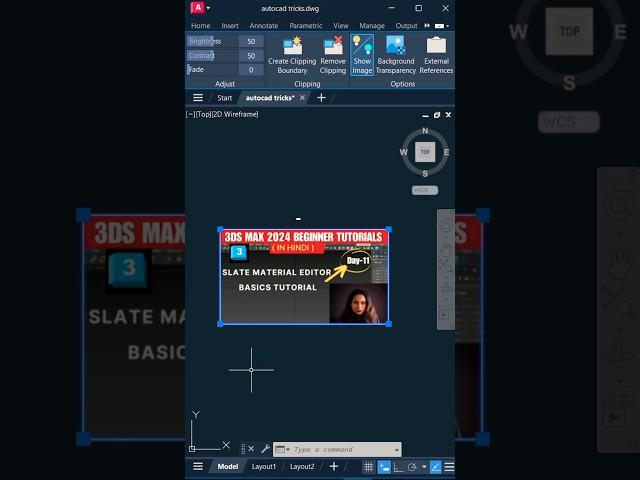Click the Contrast slider
Viewport: 640px width, 480px height.
(x=212, y=56)
